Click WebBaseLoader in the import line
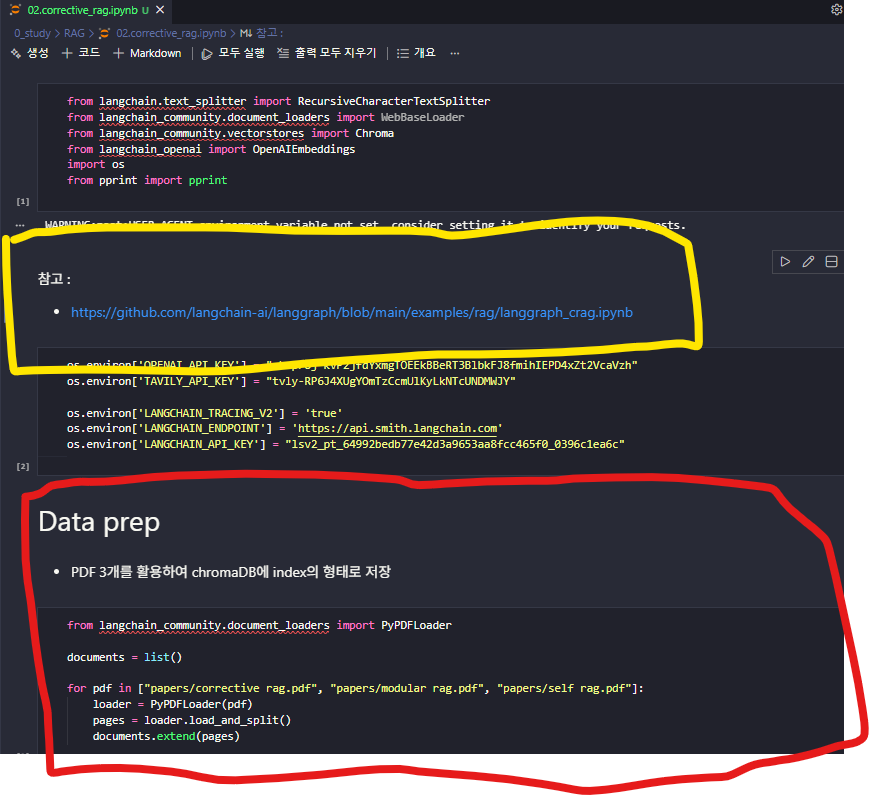The height and width of the screenshot is (796, 870). pyautogui.click(x=422, y=117)
